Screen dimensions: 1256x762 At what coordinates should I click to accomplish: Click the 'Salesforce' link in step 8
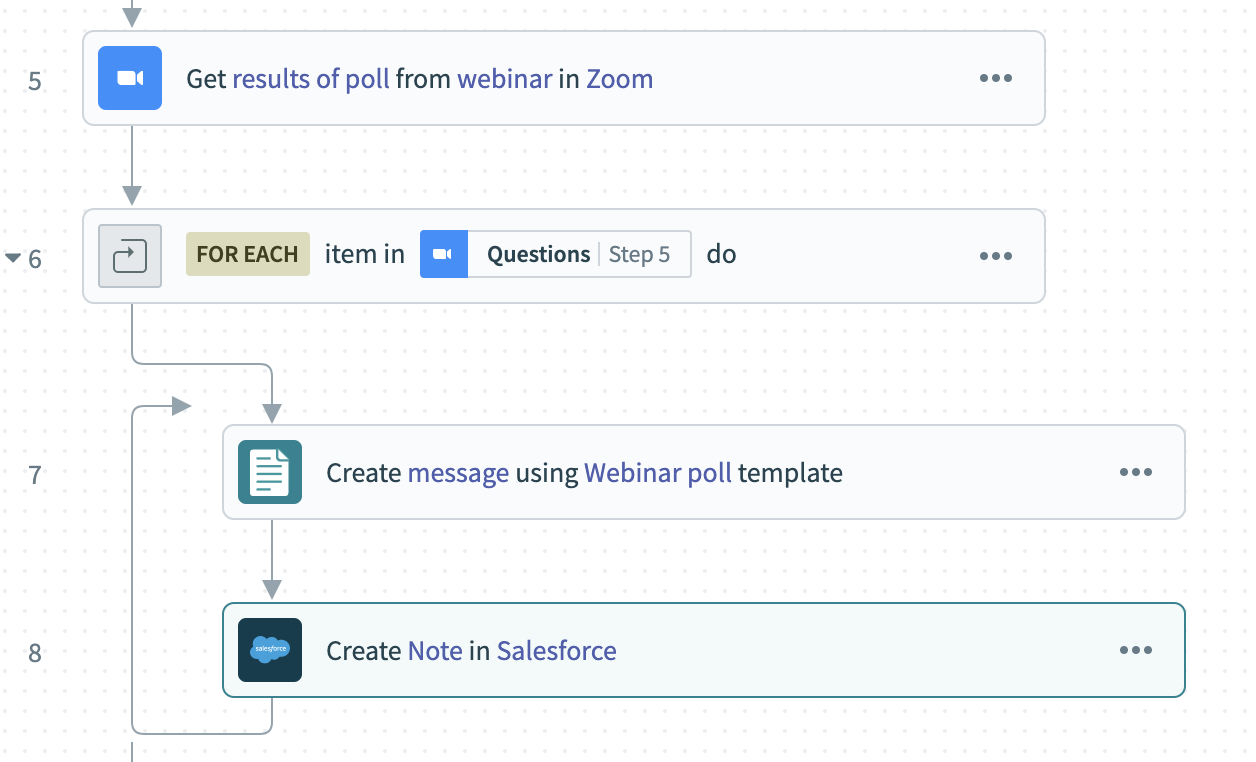tap(556, 651)
